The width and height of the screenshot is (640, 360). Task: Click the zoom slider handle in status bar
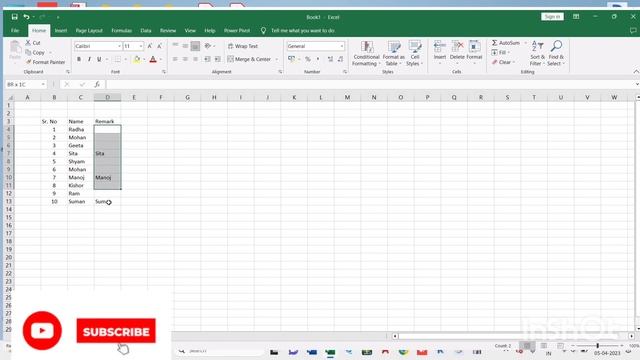coord(598,346)
